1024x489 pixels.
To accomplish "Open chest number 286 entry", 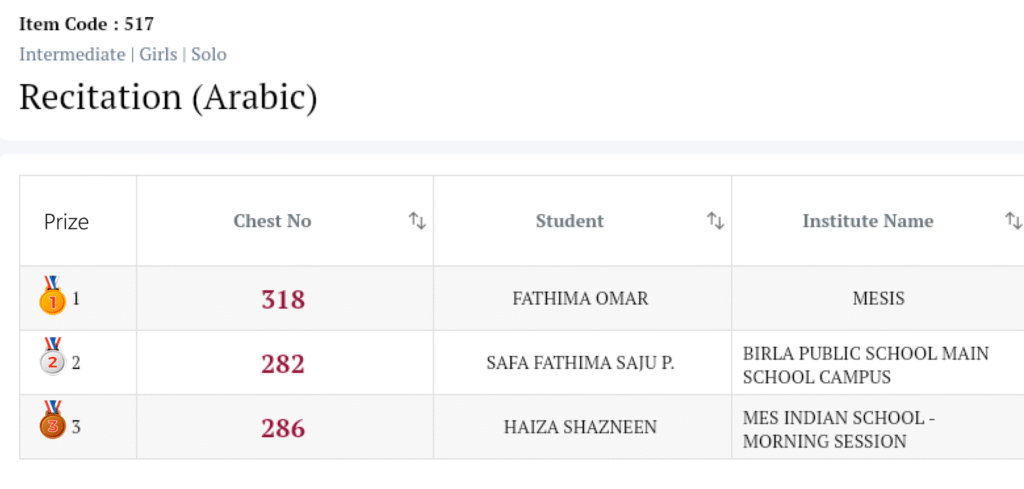I will [283, 428].
